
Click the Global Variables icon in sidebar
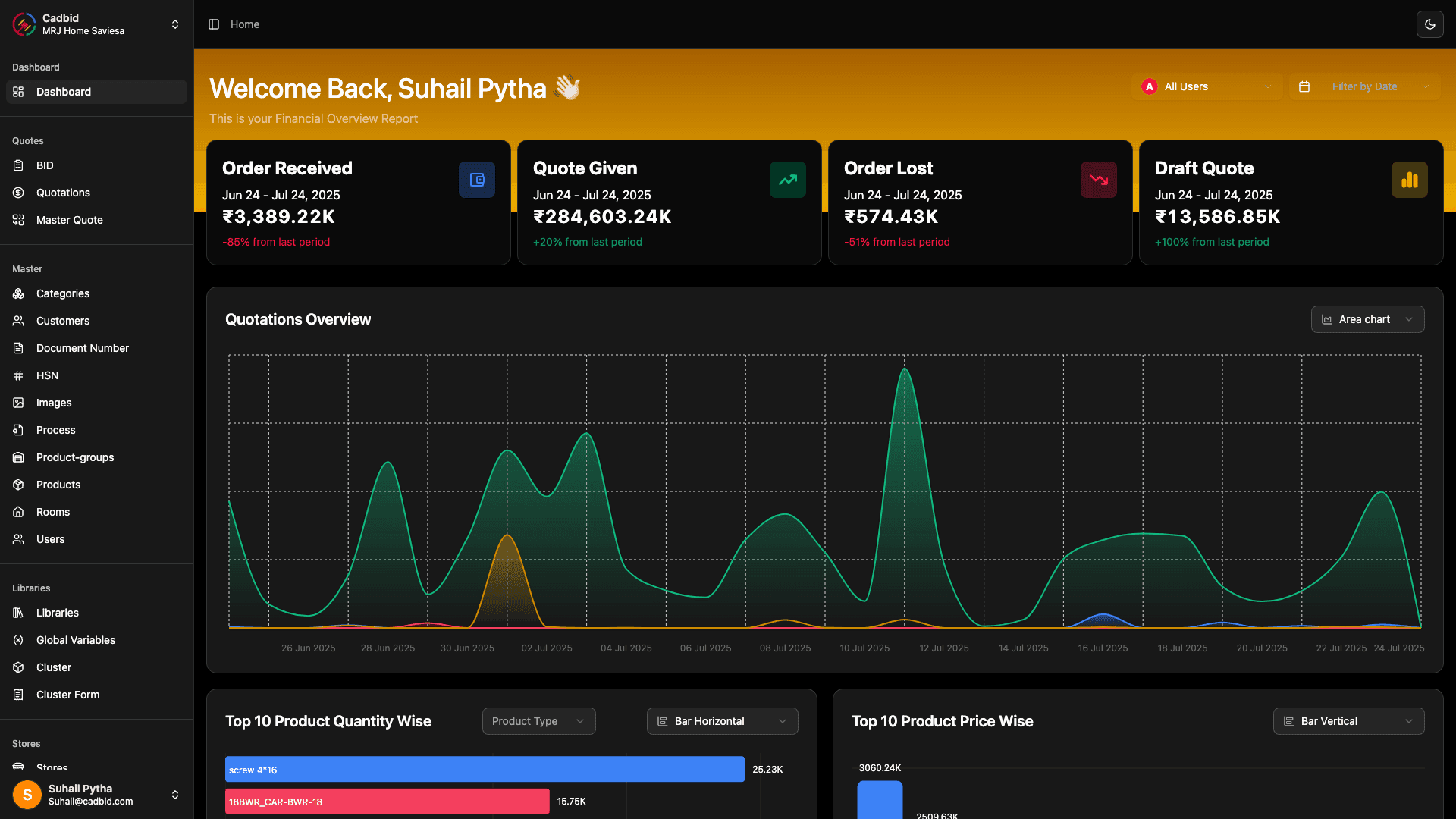tap(18, 640)
